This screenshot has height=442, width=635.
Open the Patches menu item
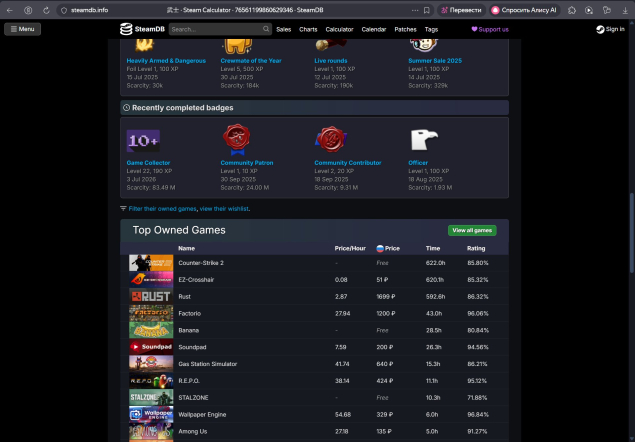pyautogui.click(x=405, y=29)
